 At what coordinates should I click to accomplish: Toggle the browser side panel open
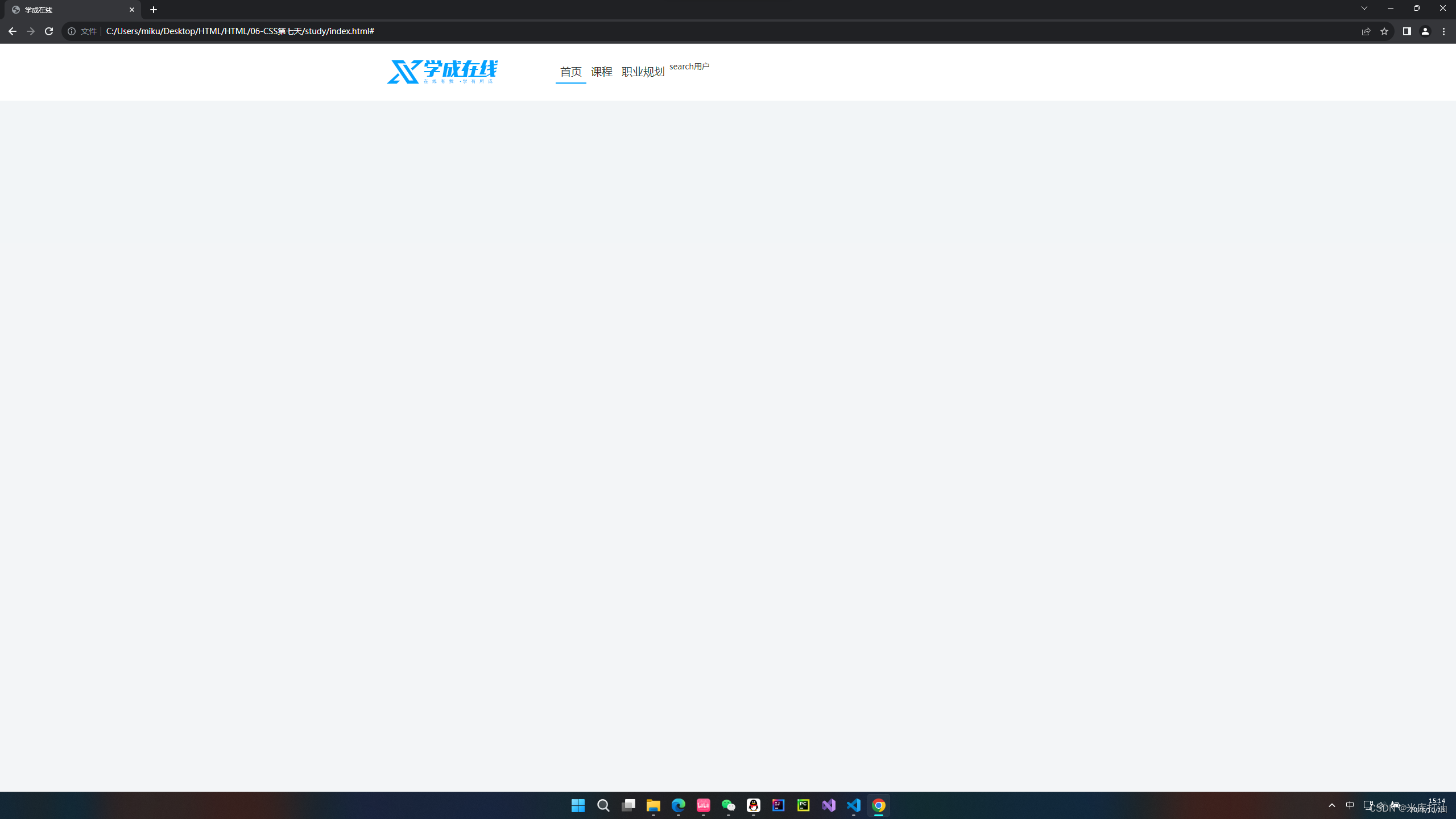pyautogui.click(x=1406, y=31)
